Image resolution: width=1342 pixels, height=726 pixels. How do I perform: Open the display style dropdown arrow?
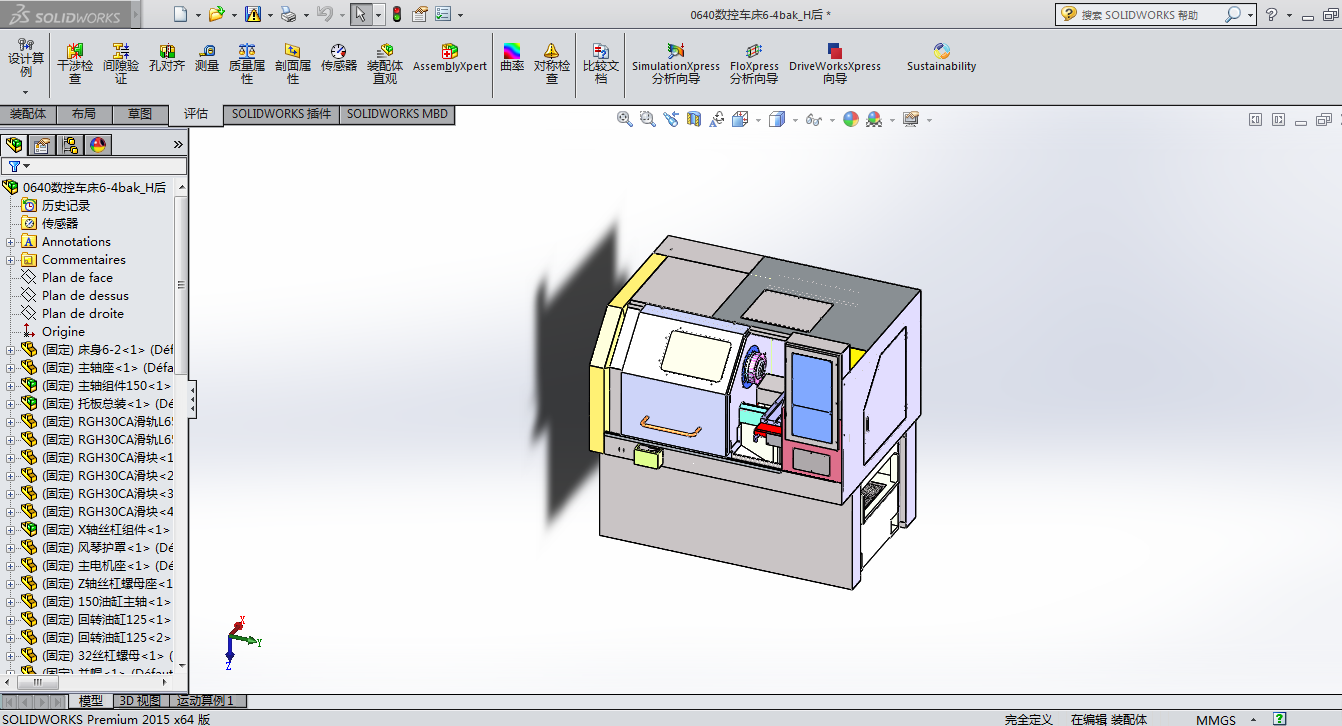(x=795, y=120)
